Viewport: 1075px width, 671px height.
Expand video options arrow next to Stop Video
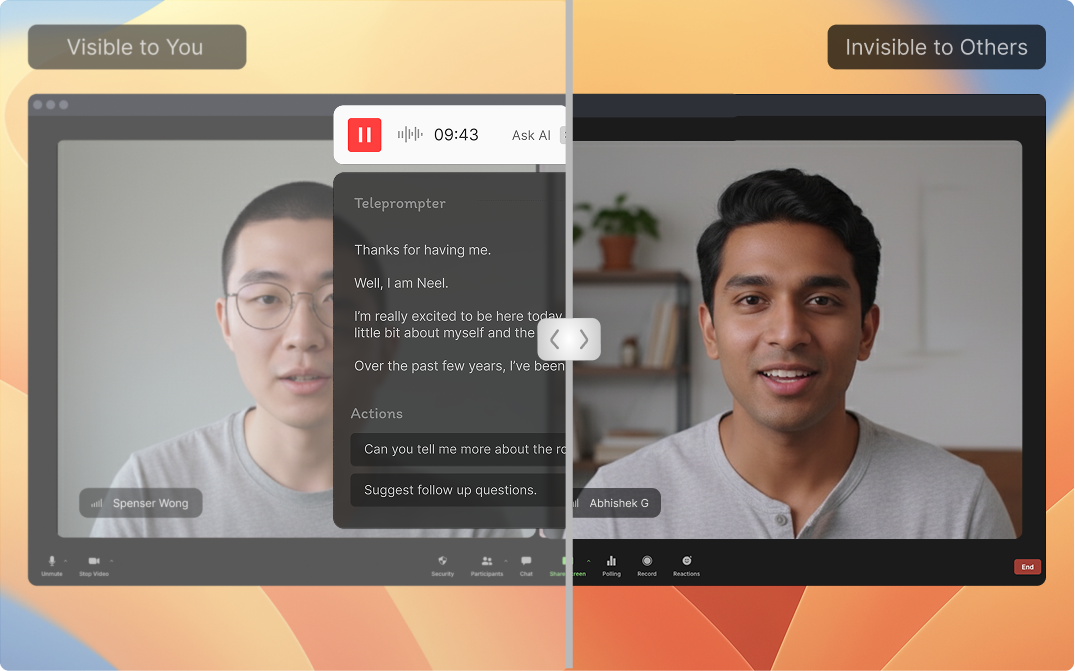click(x=111, y=561)
